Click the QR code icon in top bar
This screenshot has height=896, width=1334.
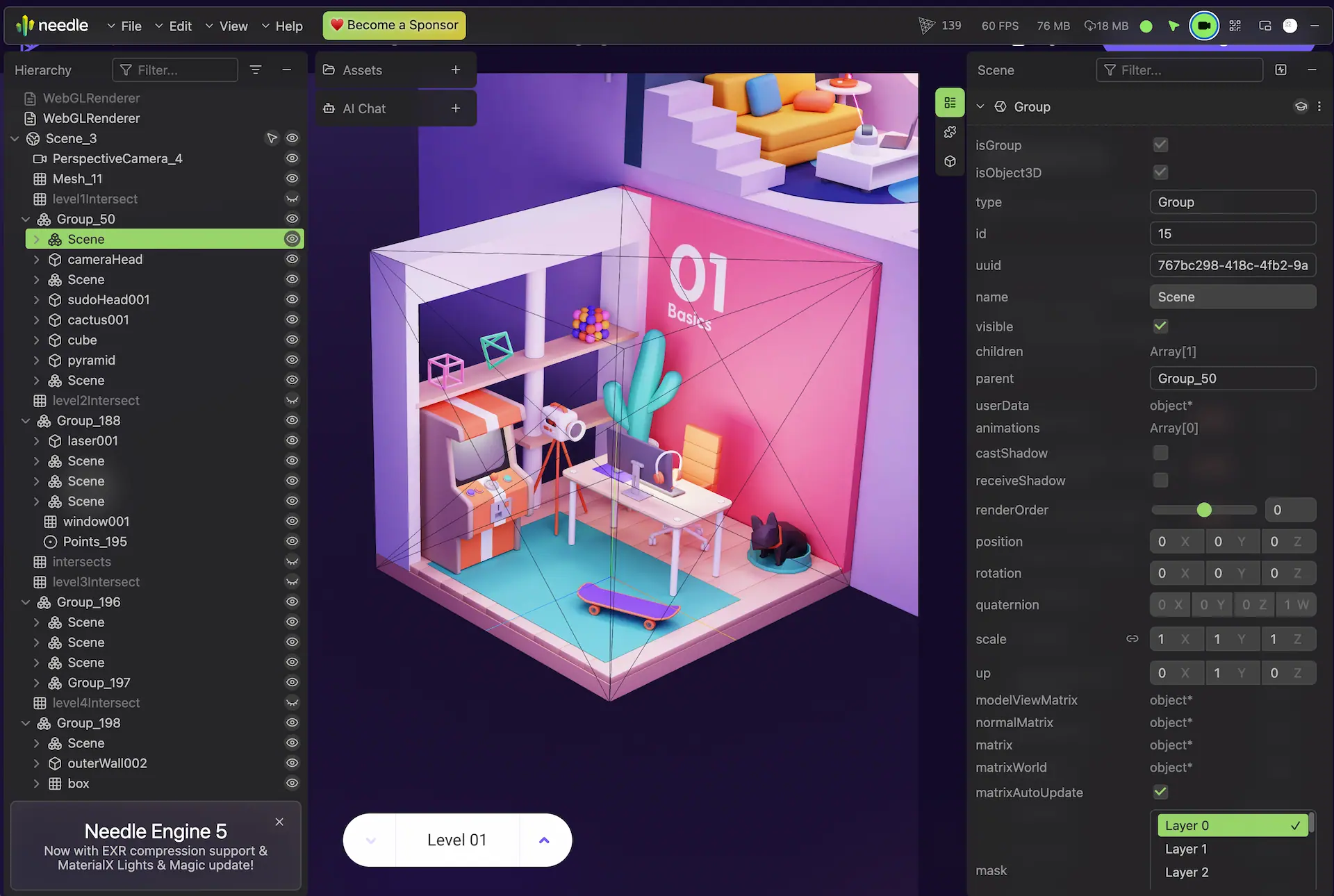pyautogui.click(x=1235, y=26)
